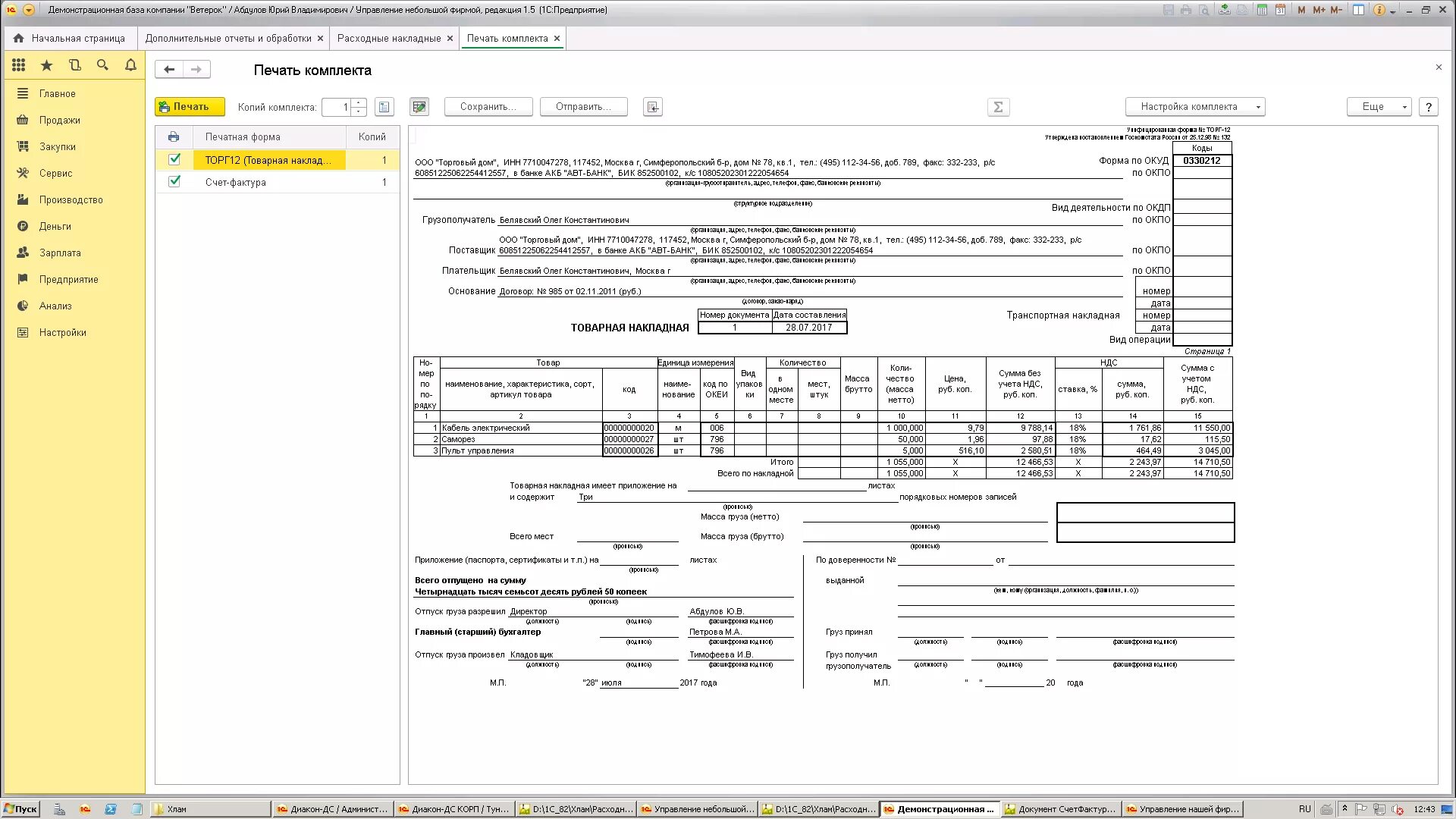Viewport: 1456px width, 819px height.
Task: Decrease copies count spinner down arrow
Action: click(x=359, y=111)
